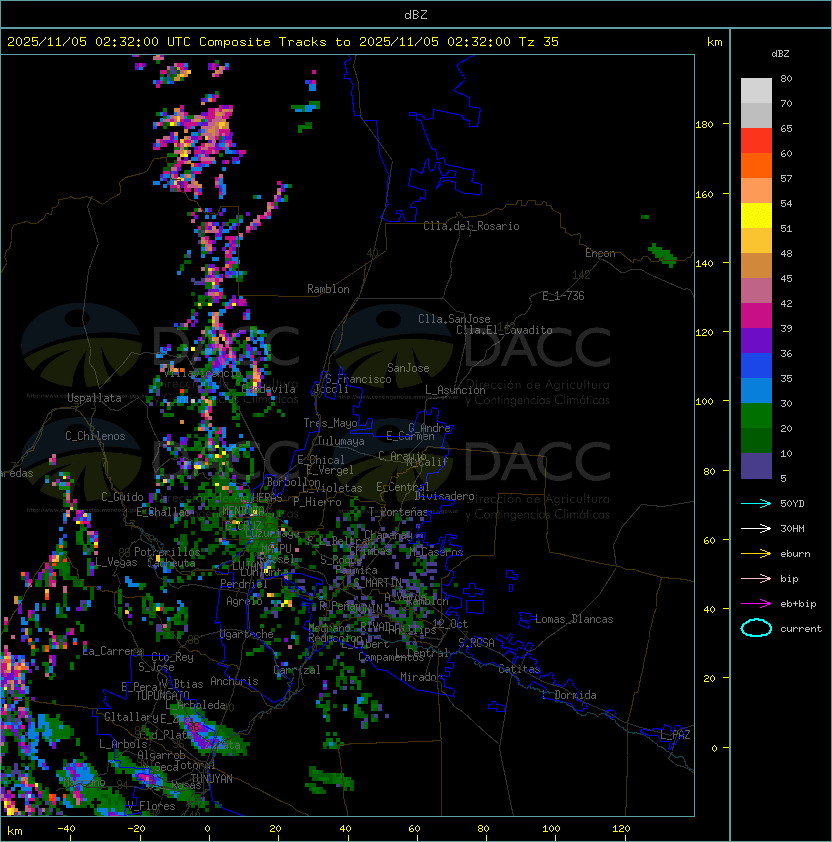Click the cyan 50YD arrow legend icon
832x842 pixels.
pyautogui.click(x=756, y=503)
